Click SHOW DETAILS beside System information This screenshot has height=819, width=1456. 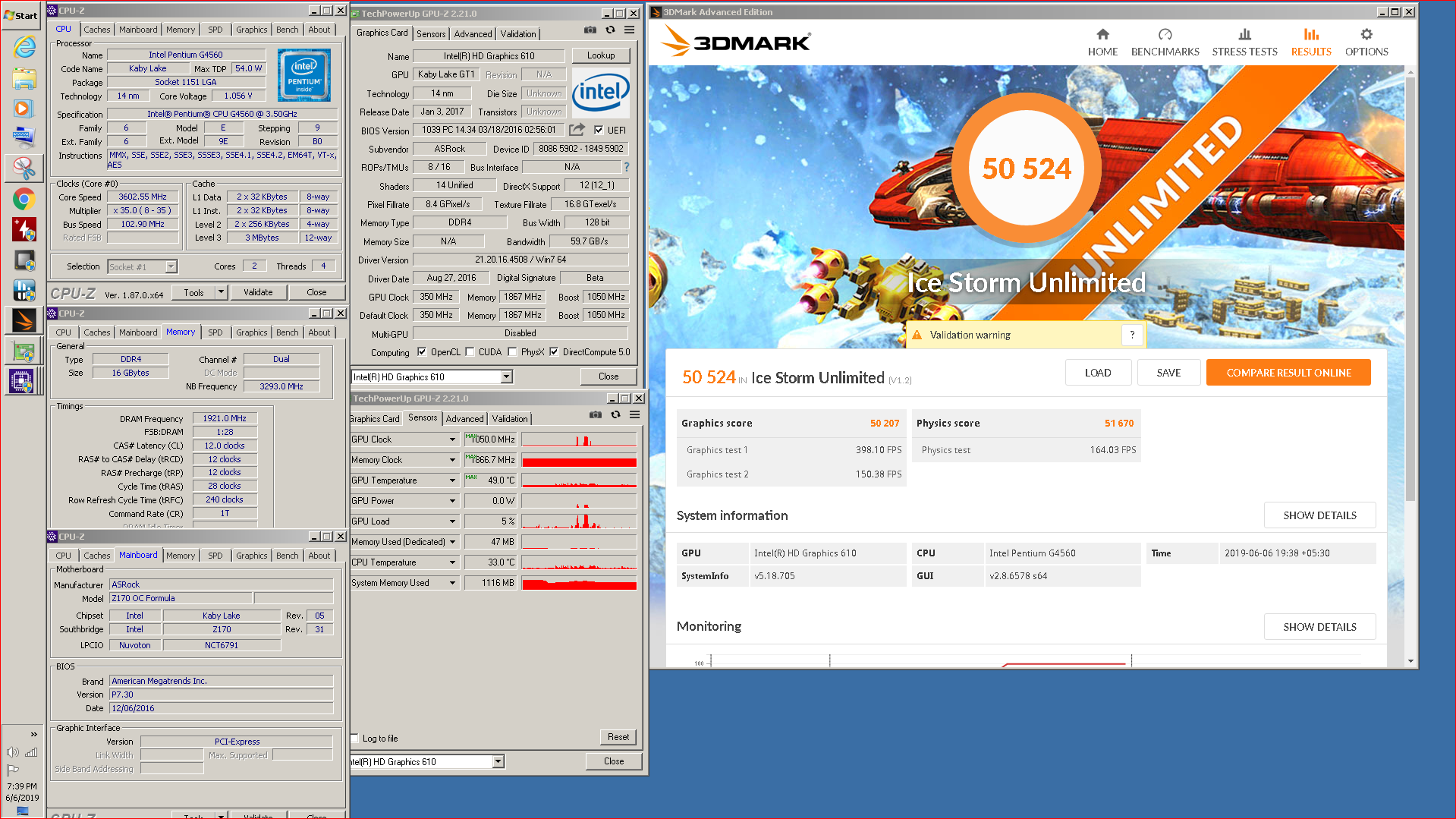(1319, 515)
